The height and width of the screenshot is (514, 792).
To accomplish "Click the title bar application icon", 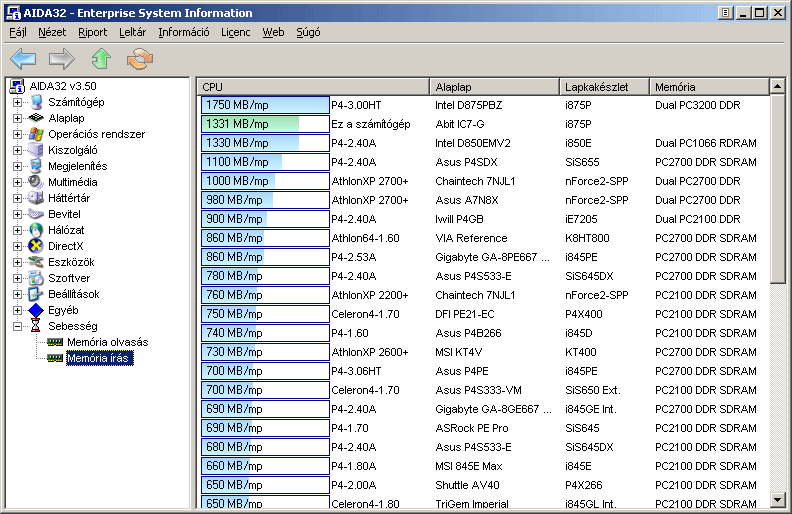I will click(x=13, y=13).
